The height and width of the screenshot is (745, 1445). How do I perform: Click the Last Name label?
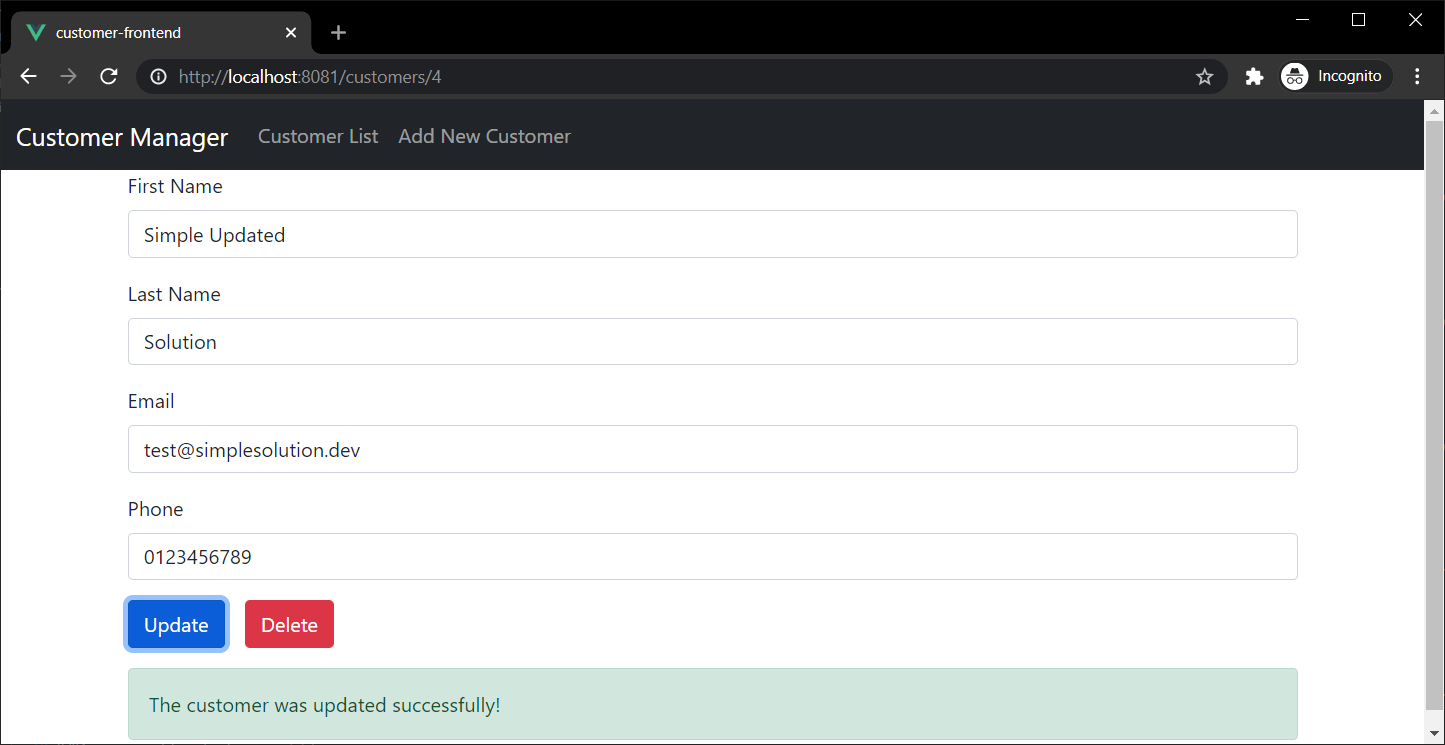pyautogui.click(x=174, y=294)
